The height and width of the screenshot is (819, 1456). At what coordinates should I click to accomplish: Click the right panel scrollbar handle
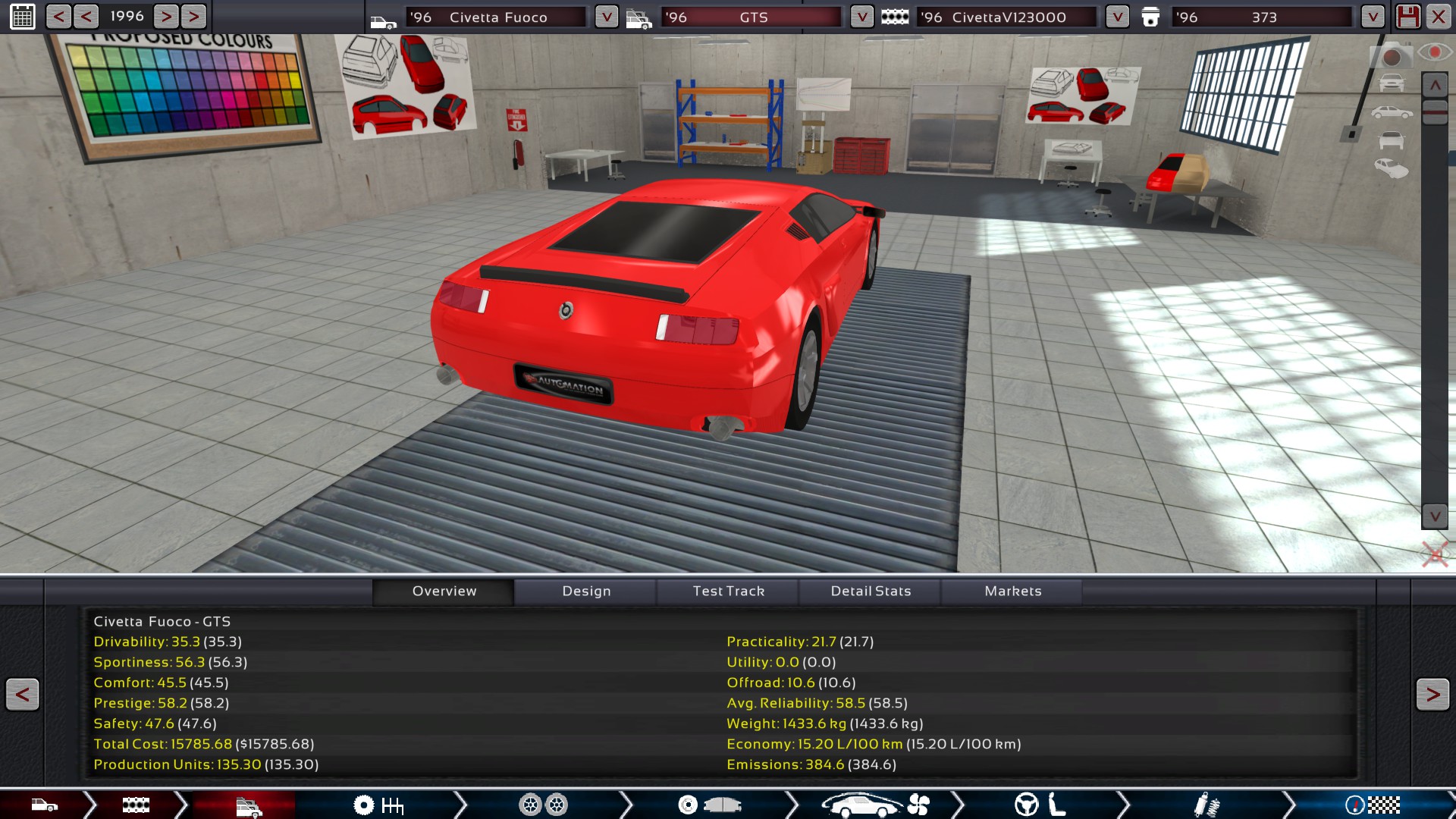coord(1435,112)
